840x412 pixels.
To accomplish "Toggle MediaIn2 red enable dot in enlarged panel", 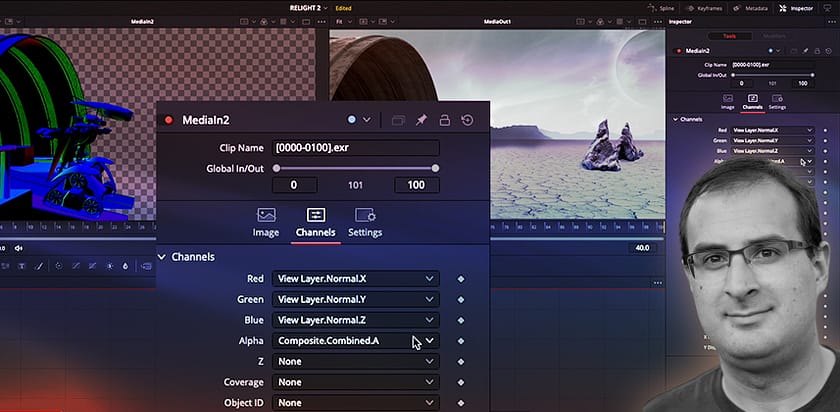I will tap(169, 120).
